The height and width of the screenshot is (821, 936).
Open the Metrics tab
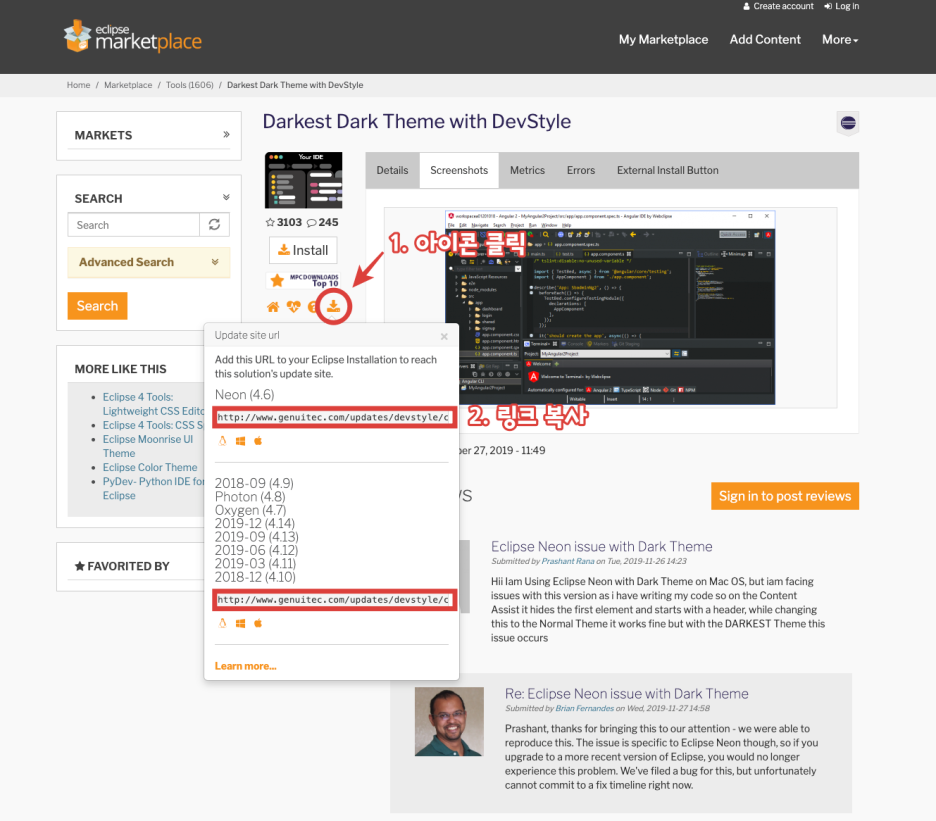coord(527,170)
